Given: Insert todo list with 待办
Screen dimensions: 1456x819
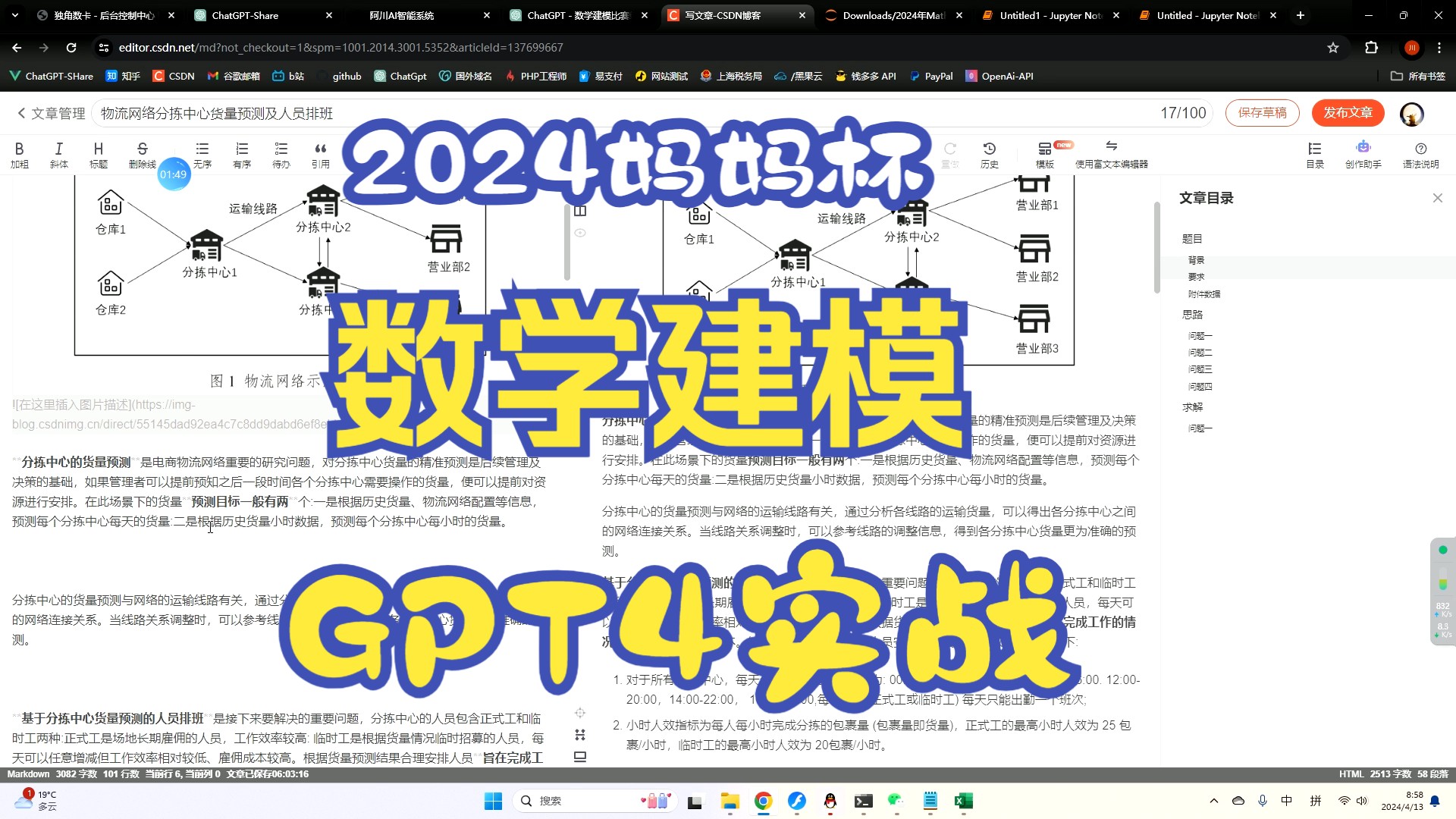Looking at the screenshot, I should tap(281, 155).
